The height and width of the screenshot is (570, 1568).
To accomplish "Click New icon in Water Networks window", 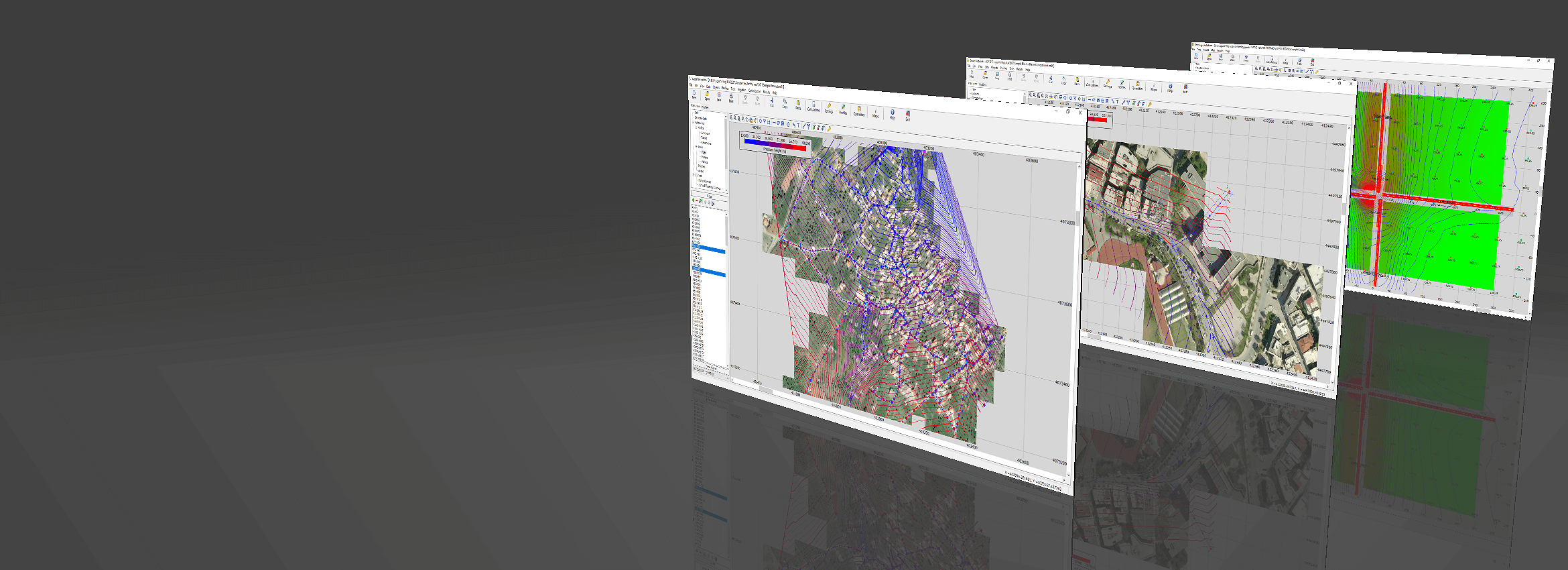I will 694,95.
